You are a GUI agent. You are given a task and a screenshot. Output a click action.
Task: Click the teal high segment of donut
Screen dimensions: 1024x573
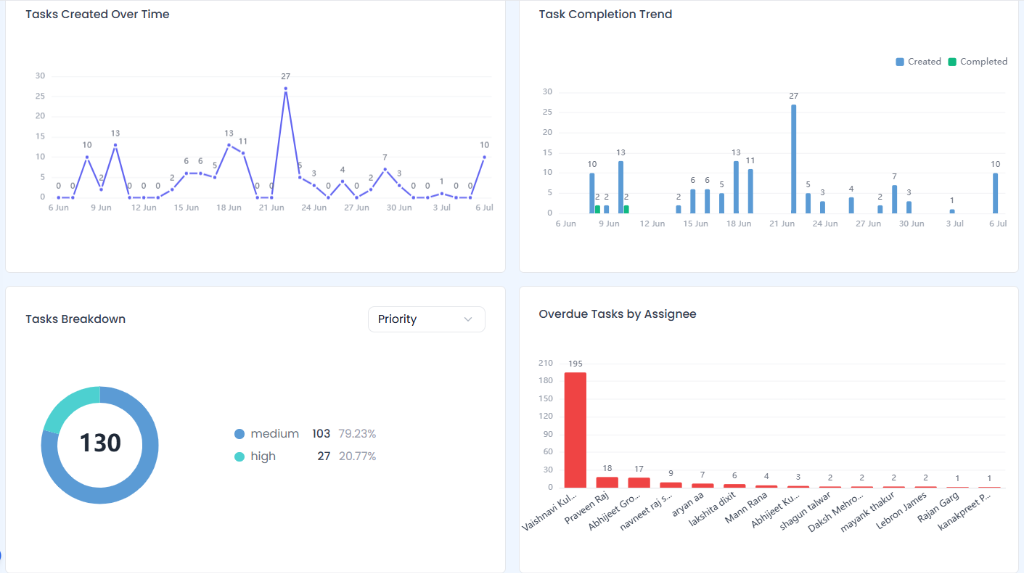[x=69, y=406]
